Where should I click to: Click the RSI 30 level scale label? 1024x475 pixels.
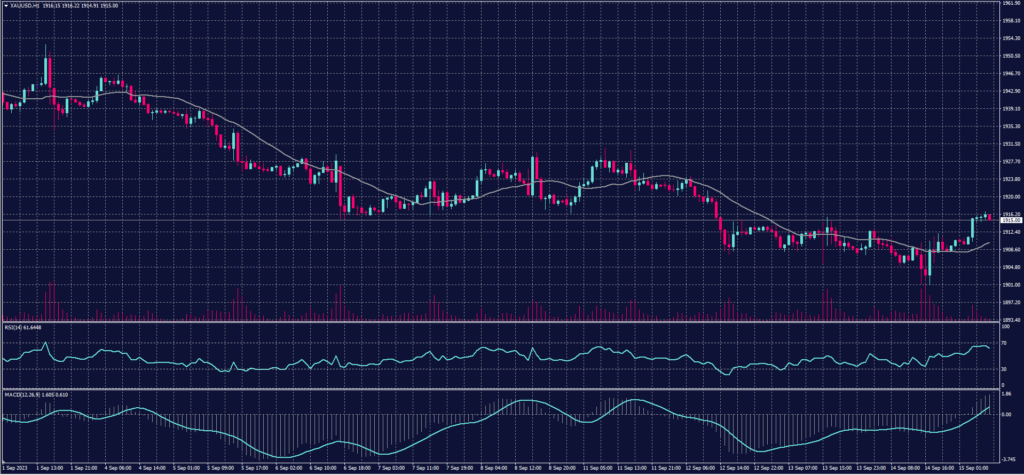point(1004,369)
